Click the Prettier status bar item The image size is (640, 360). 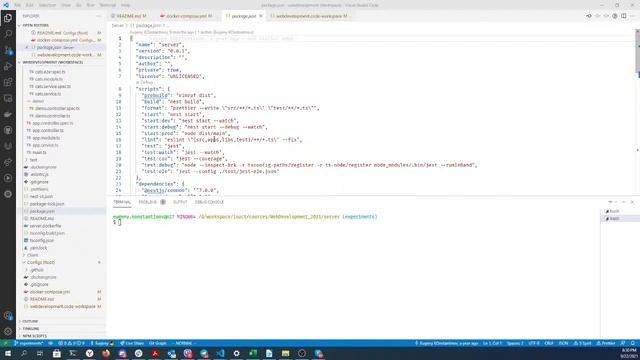point(606,343)
